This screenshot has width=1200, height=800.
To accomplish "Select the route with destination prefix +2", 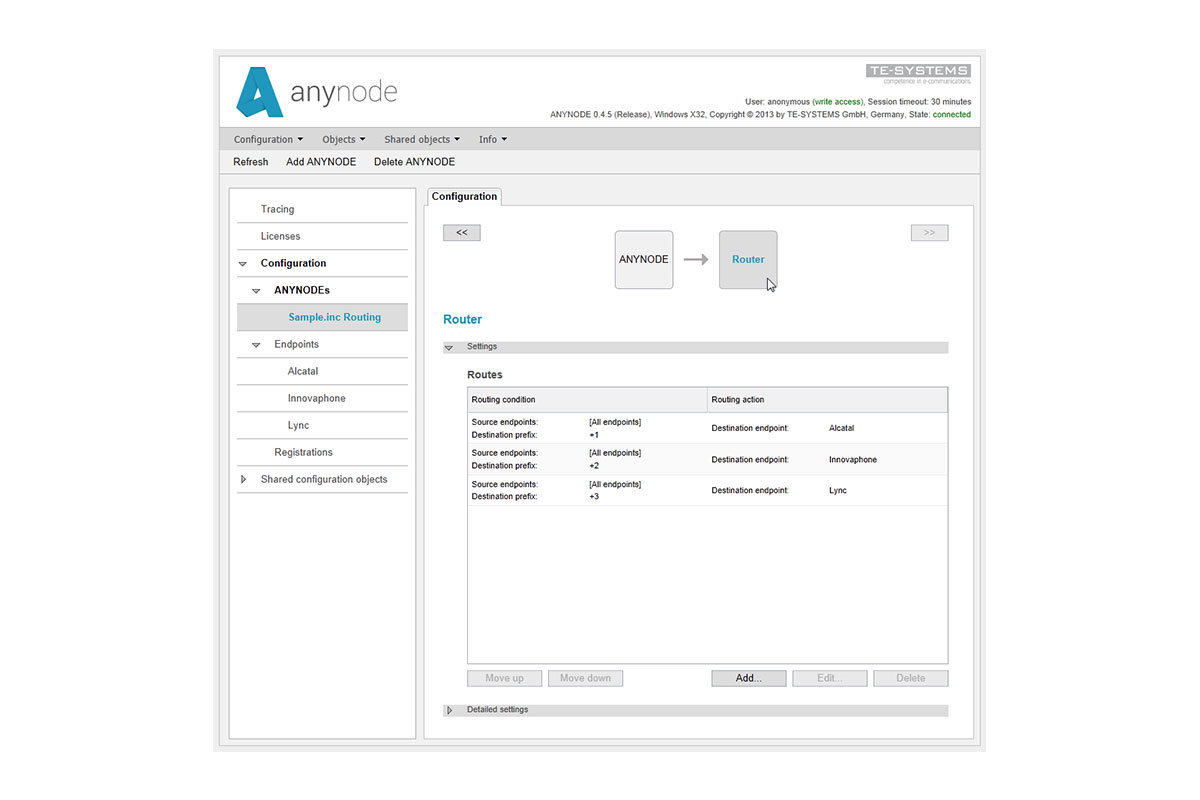I will click(x=707, y=460).
